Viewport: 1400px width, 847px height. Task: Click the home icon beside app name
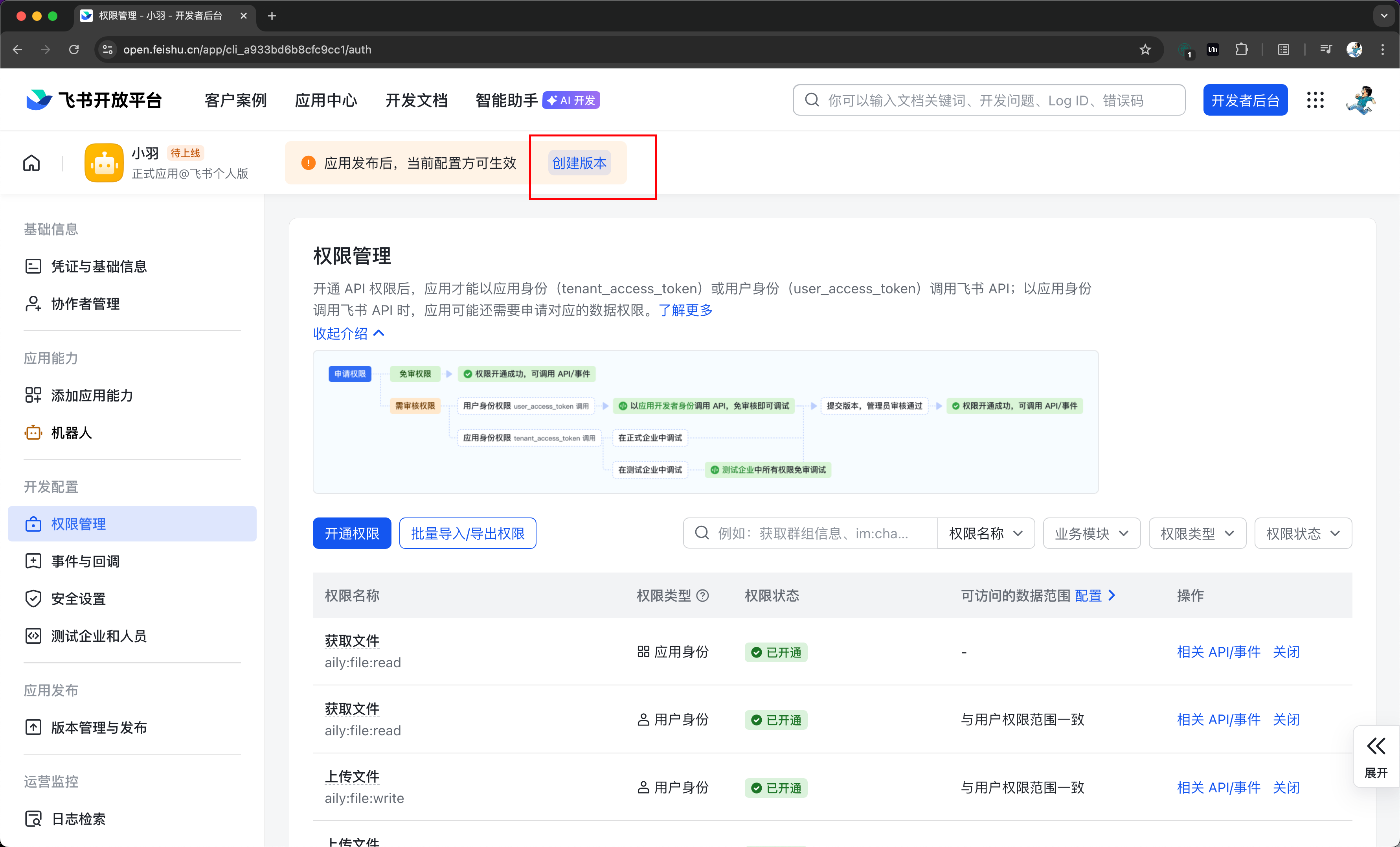[x=31, y=163]
